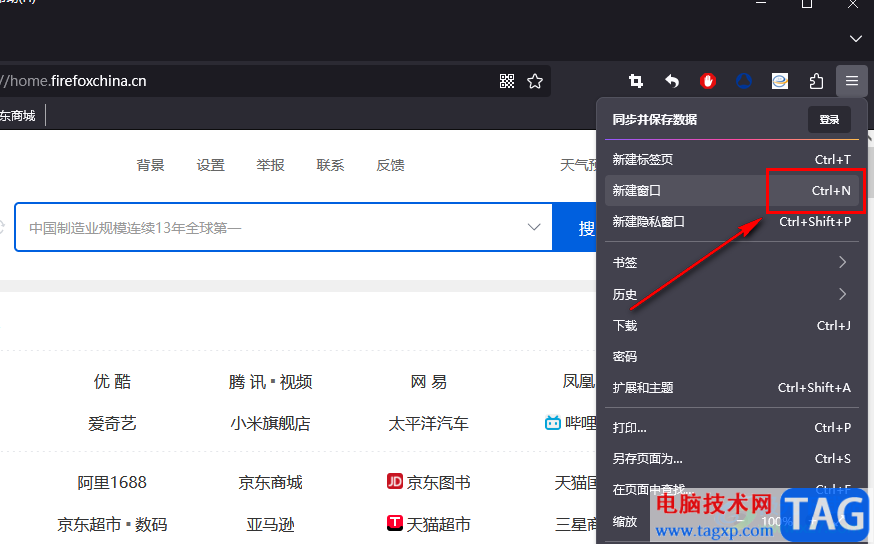This screenshot has height=544, width=874.
Task: Choose 打印... in the menu
Action: [x=731, y=428]
